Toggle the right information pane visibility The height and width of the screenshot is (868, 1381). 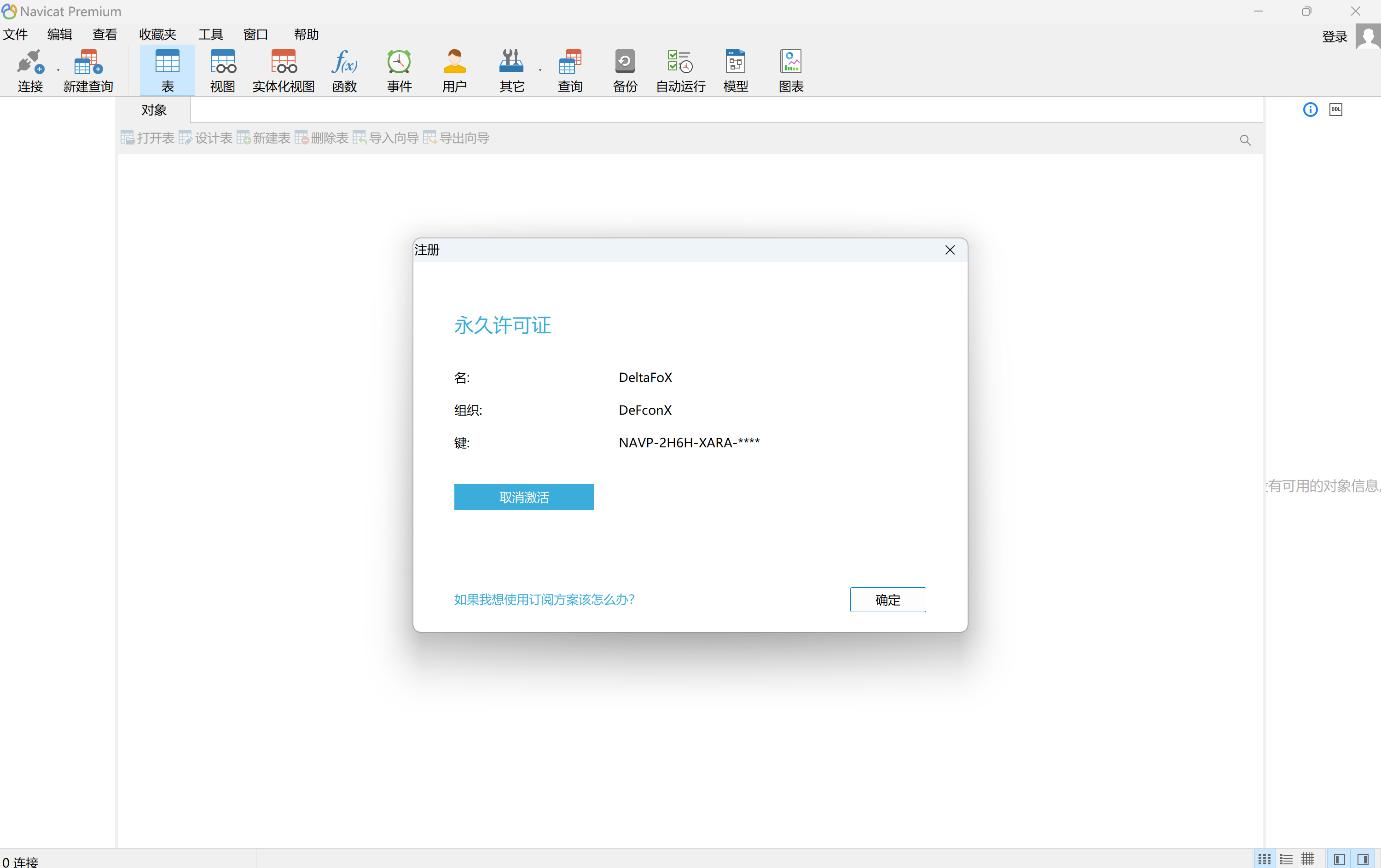[x=1363, y=859]
